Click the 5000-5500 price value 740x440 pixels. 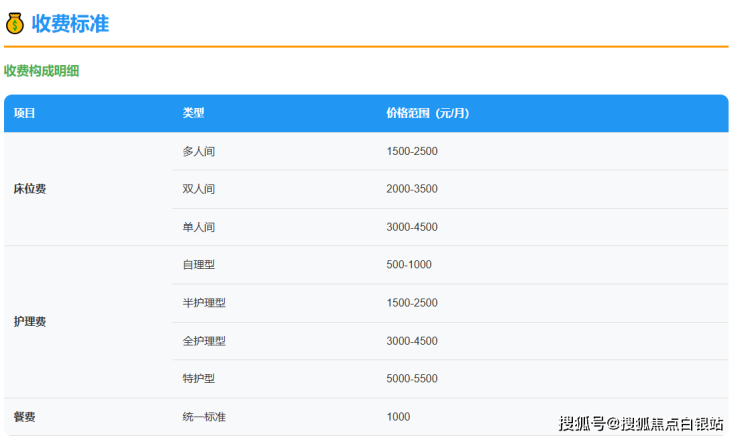412,379
